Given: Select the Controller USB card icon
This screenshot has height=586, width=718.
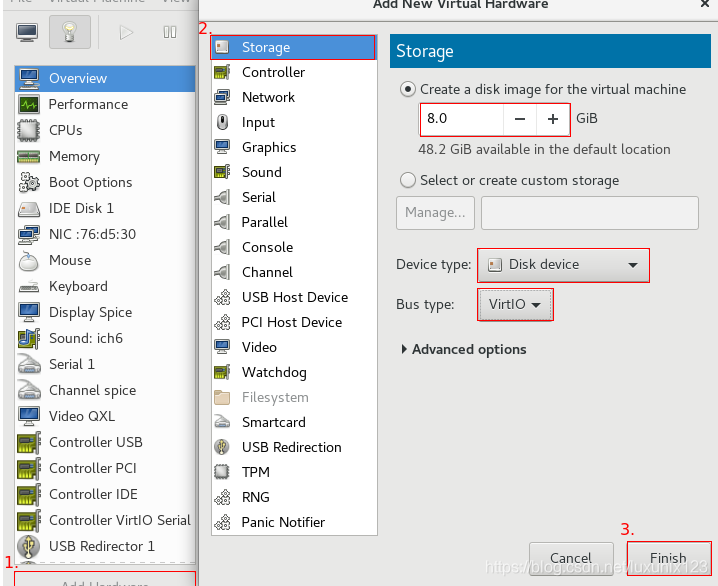Looking at the screenshot, I should tap(28, 442).
